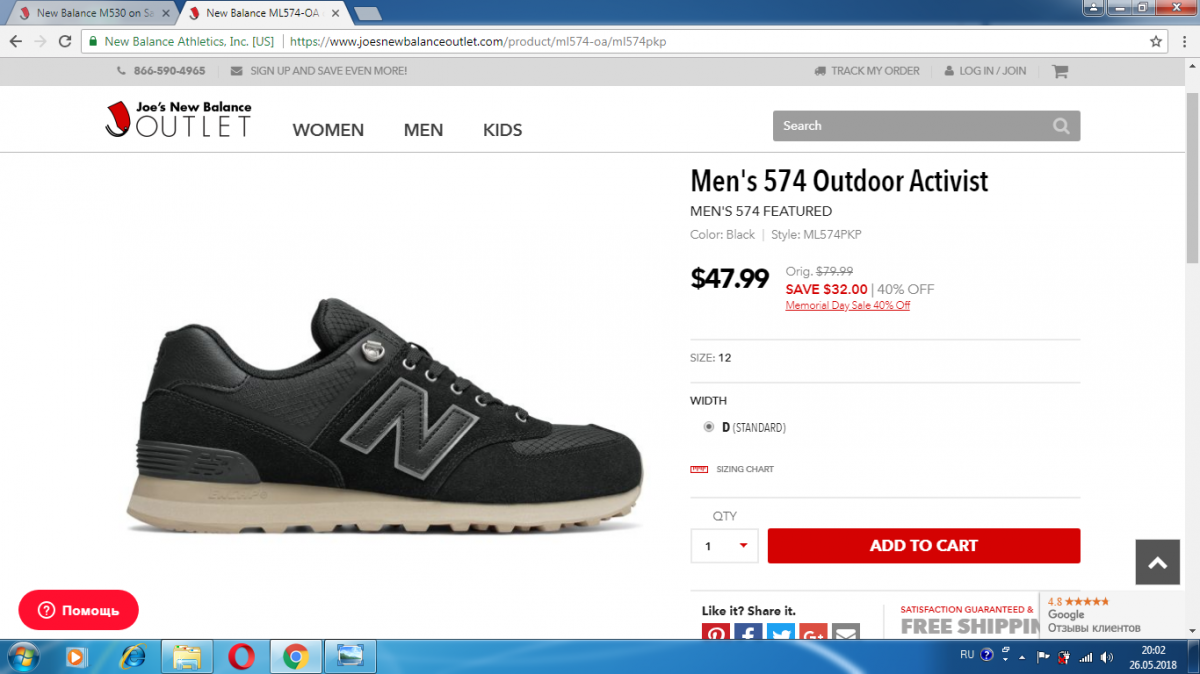Open the shopping cart icon
Image resolution: width=1200 pixels, height=674 pixels.
click(1060, 71)
